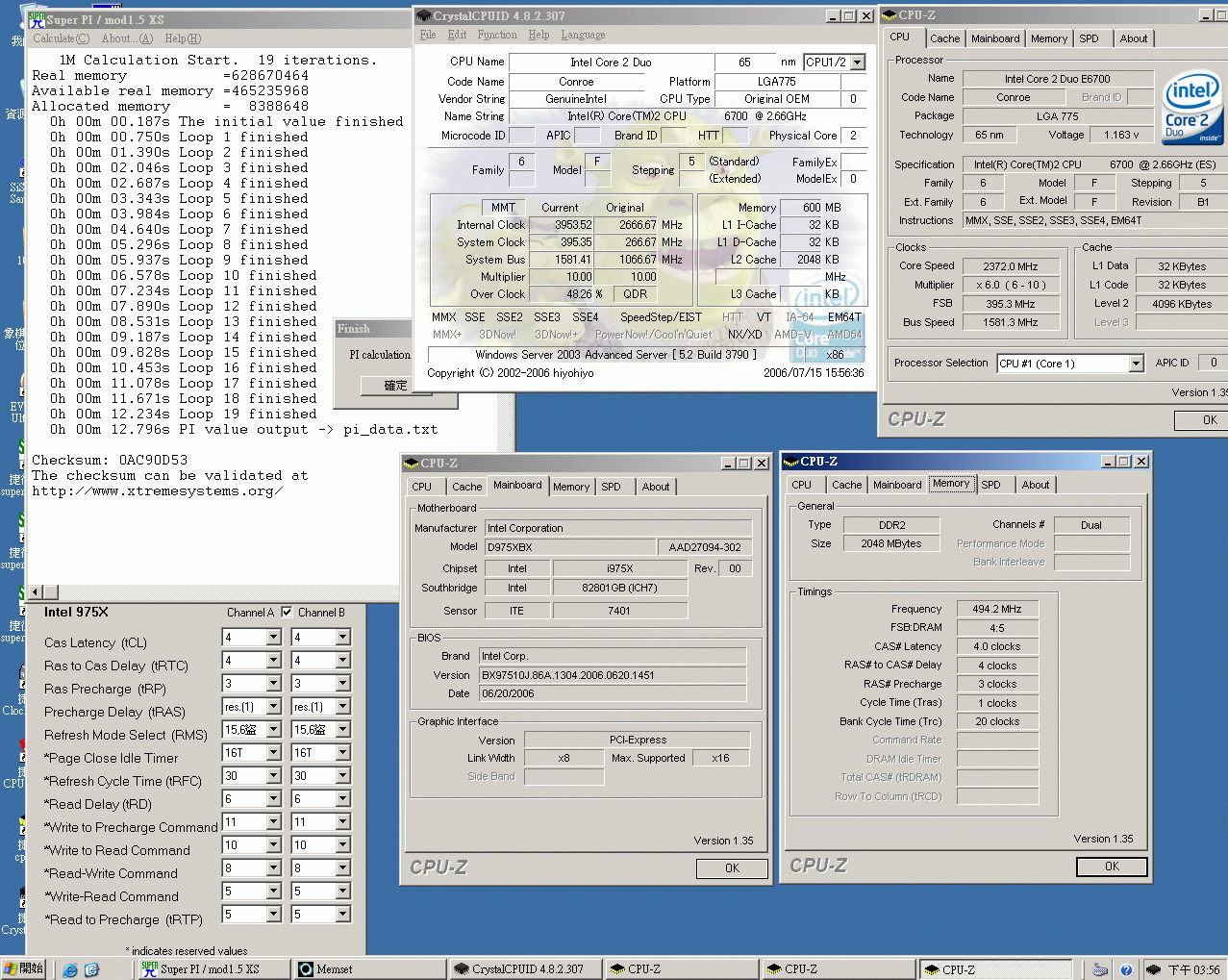Confirm the Finish dialog button
Screen dimensions: 1228x980
[x=394, y=386]
